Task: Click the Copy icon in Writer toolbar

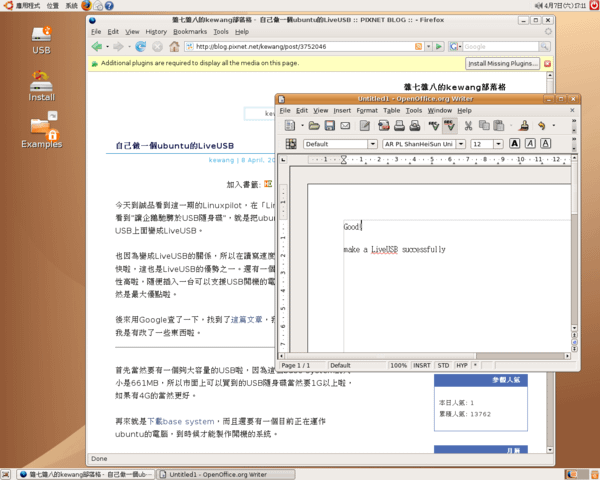Action: click(484, 126)
